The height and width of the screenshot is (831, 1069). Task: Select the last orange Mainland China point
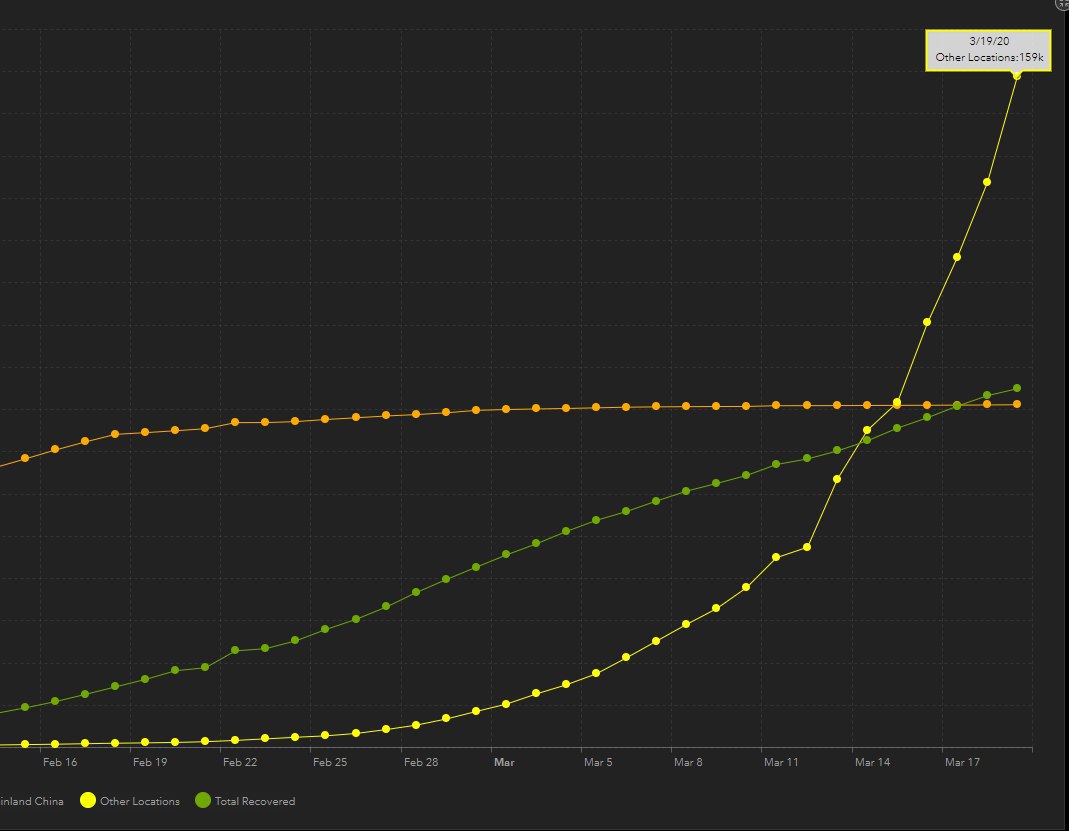1017,404
